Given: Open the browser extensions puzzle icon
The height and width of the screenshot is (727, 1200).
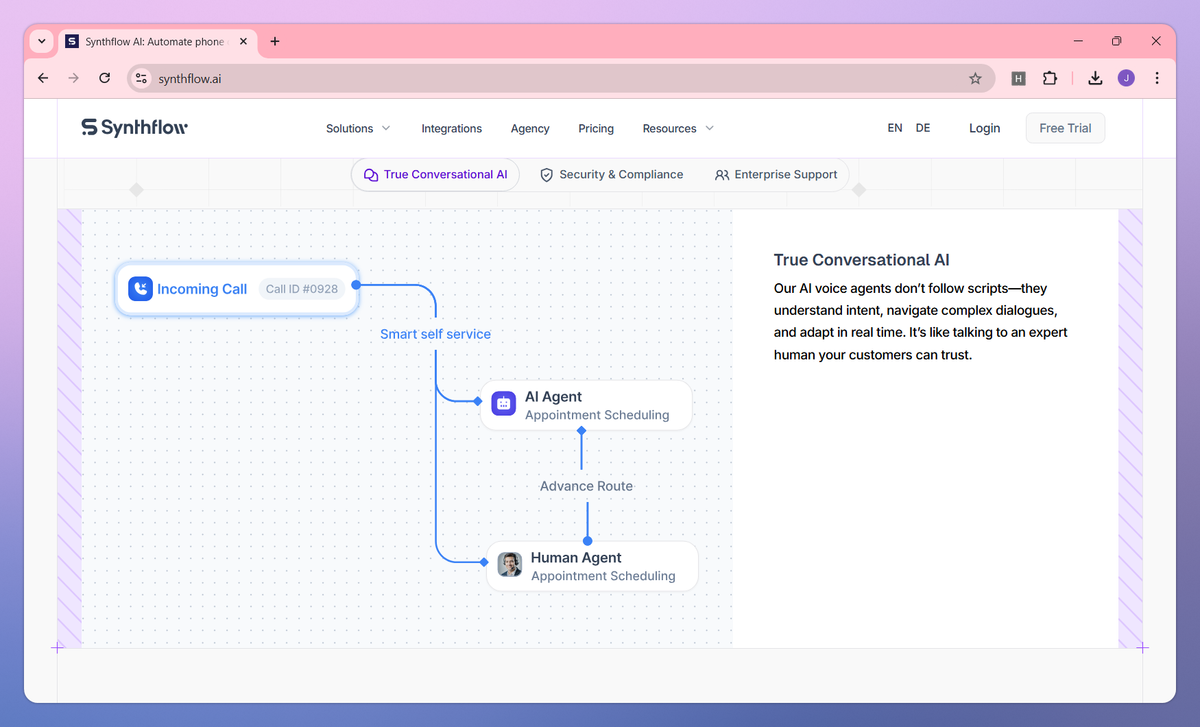Looking at the screenshot, I should point(1050,78).
